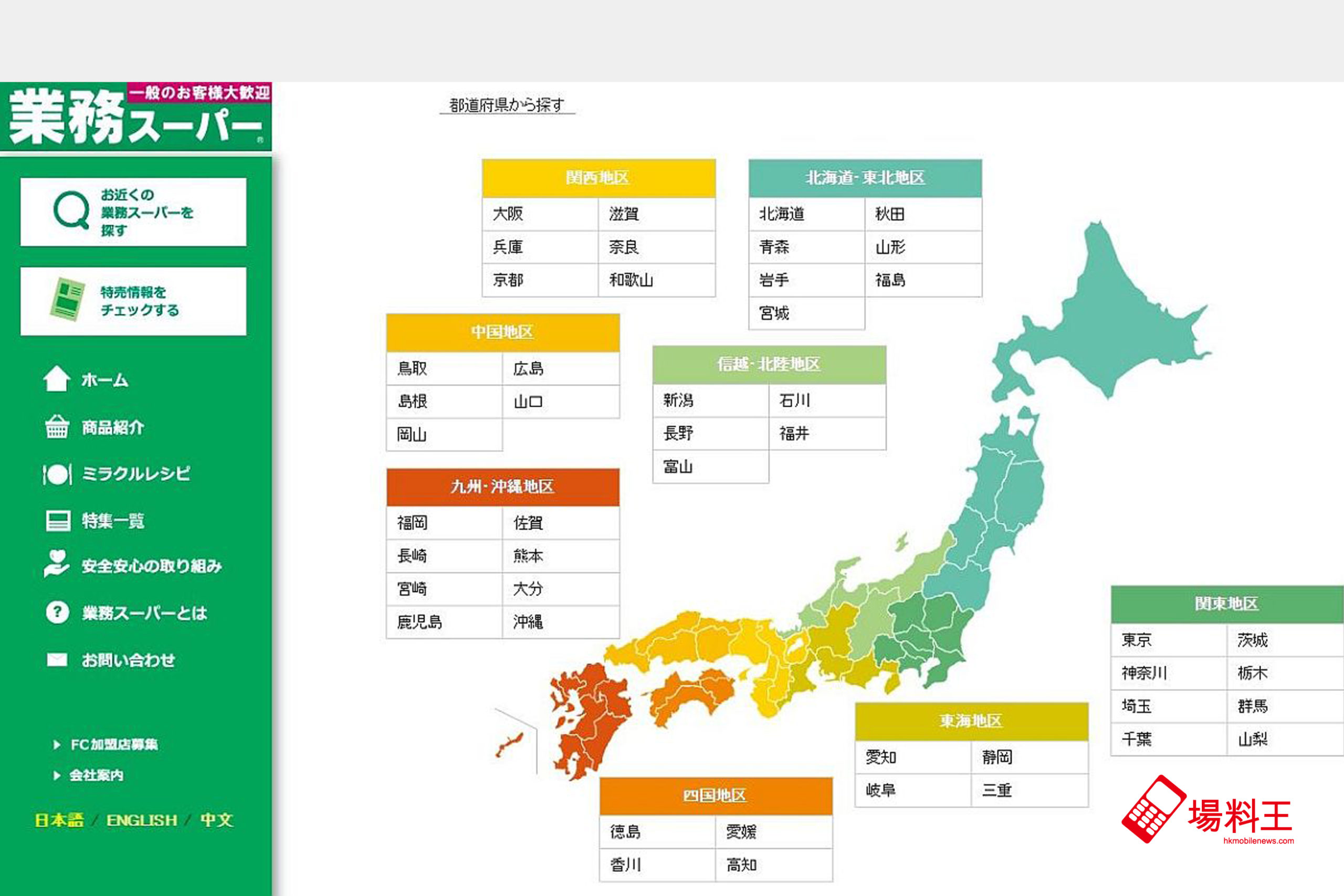This screenshot has height=896, width=1344.
Task: Click the list icon for 特集一覧
Action: (57, 521)
